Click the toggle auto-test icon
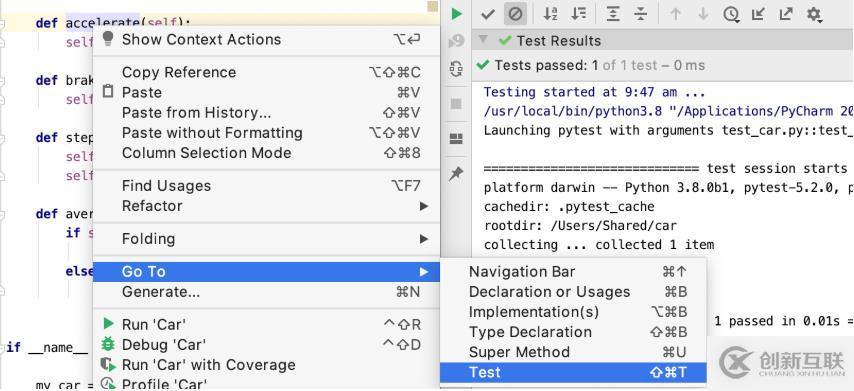Image resolution: width=854 pixels, height=391 pixels. click(456, 69)
